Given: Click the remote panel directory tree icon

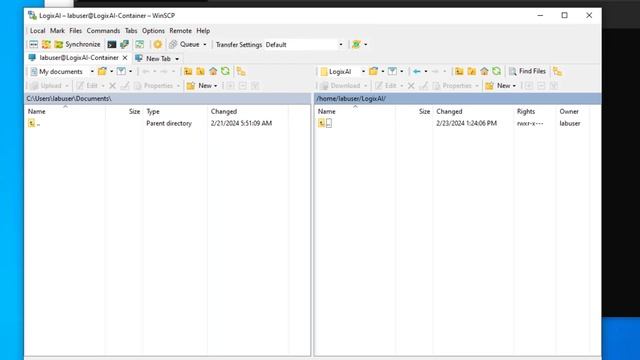Looking at the screenshot, I should tap(558, 71).
